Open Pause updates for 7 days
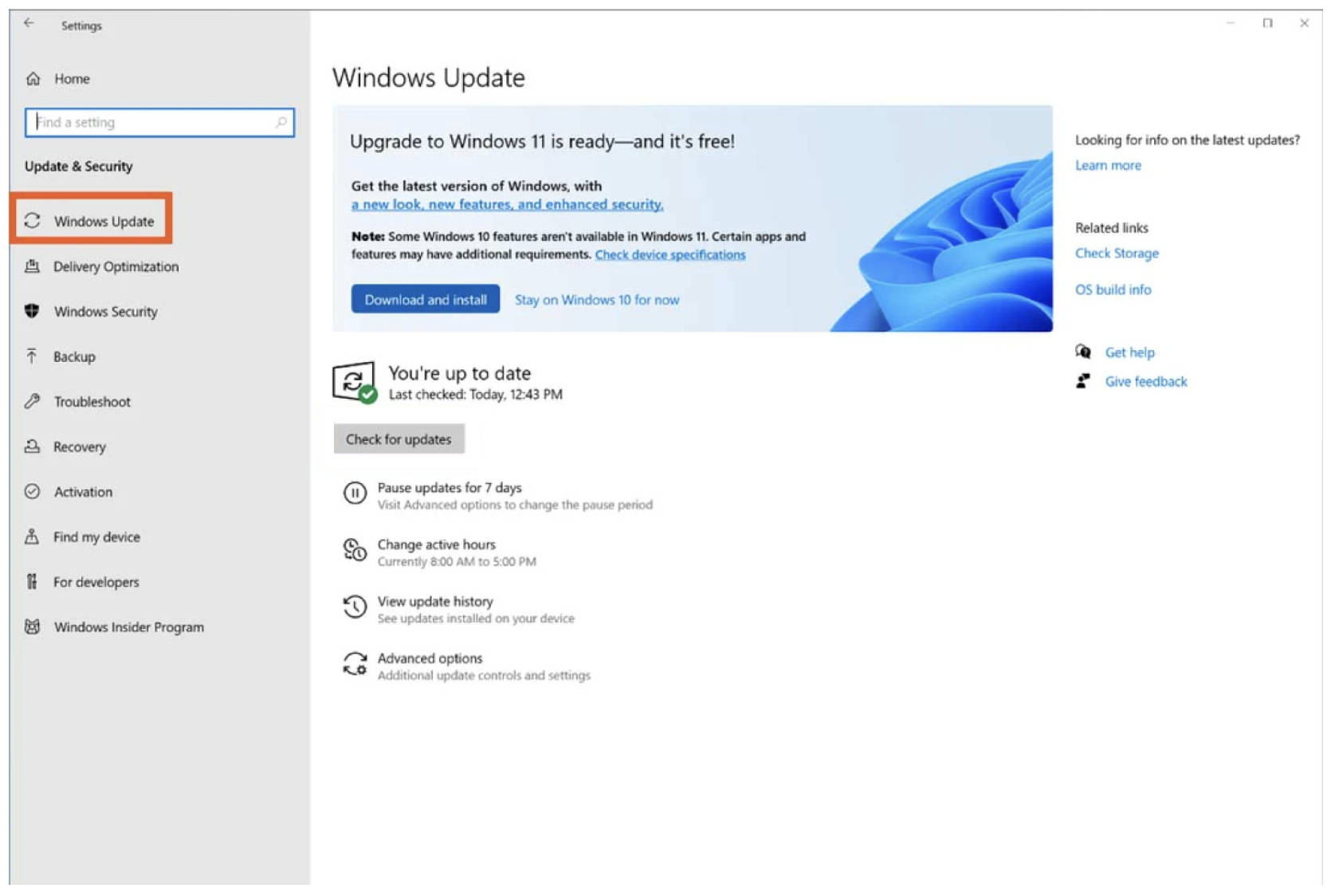The image size is (1331, 896). (449, 488)
